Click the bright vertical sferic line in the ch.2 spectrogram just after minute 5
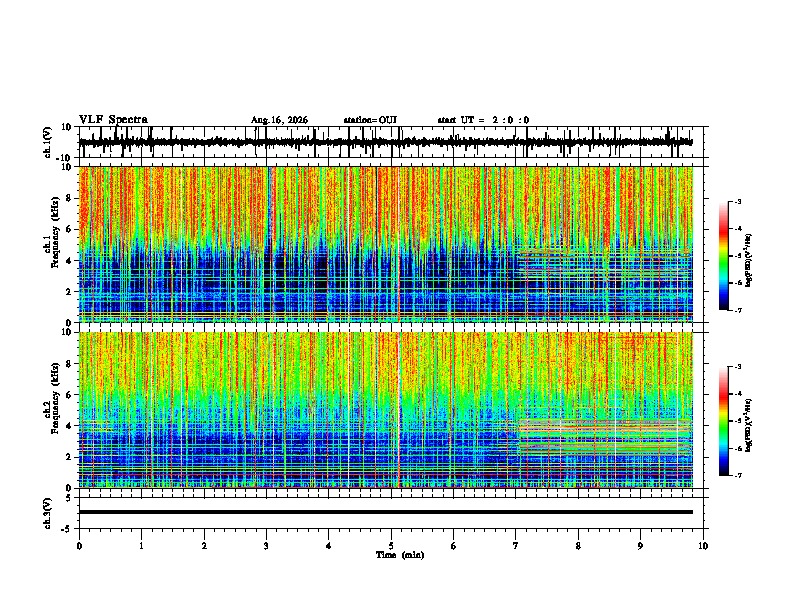792x612 pixels. coord(399,410)
